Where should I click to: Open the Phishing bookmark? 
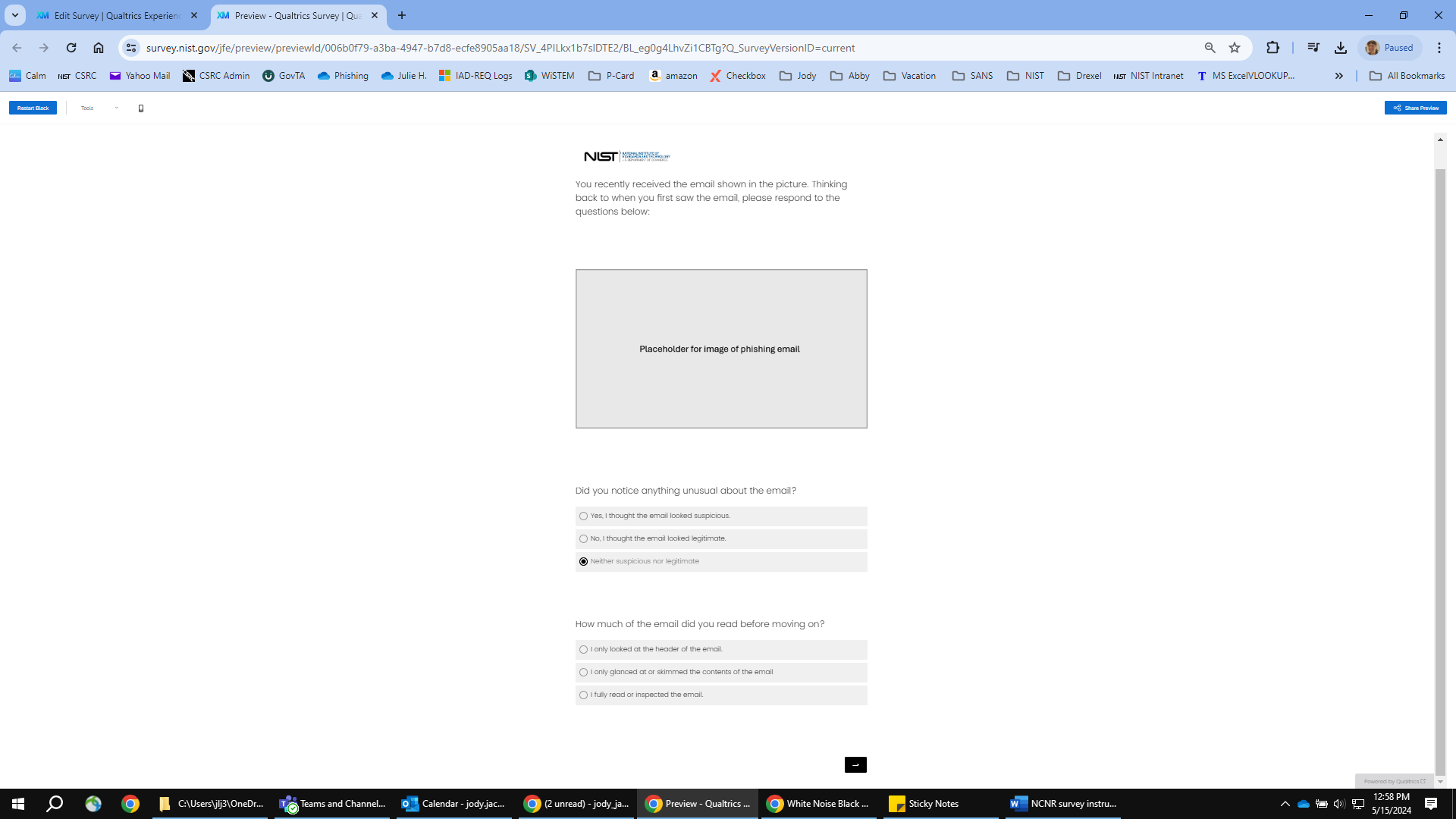(x=343, y=76)
